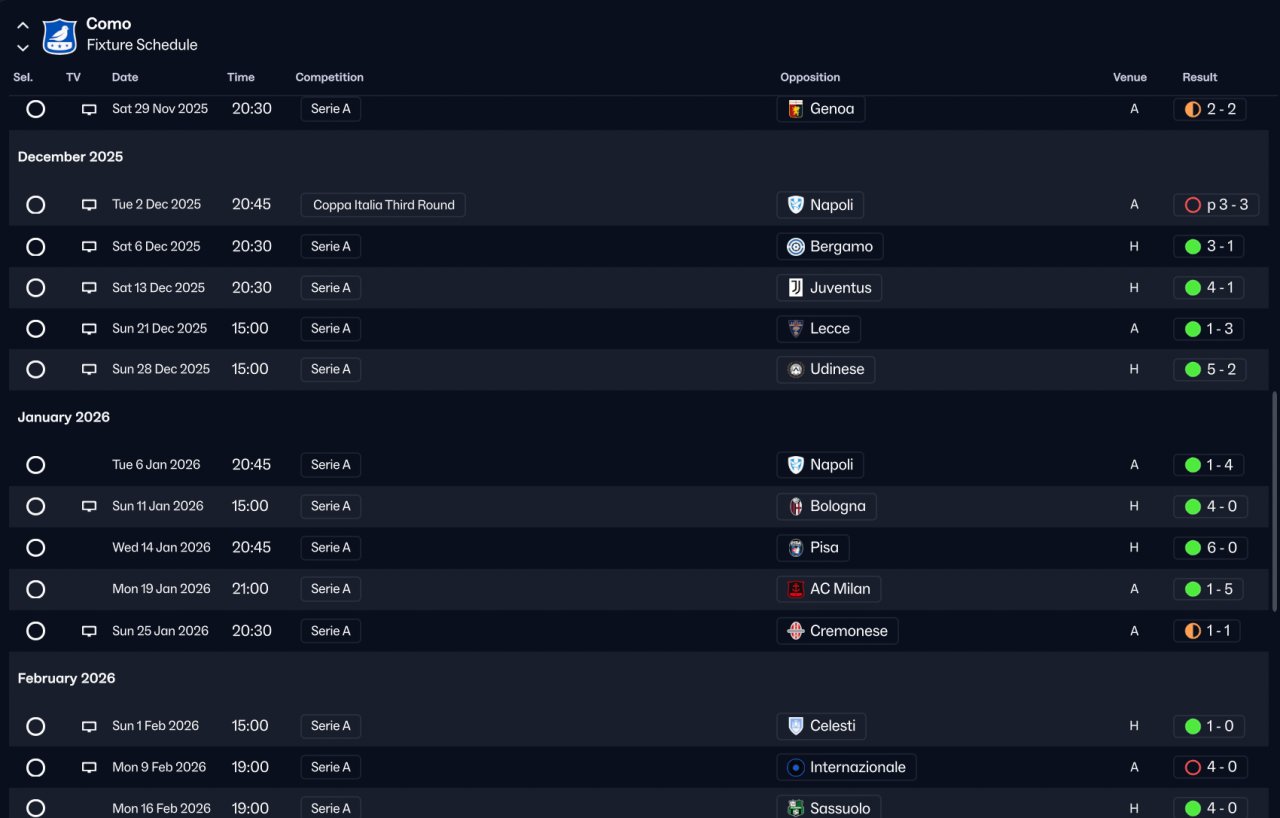Click the vertical scrollbar on the fixture list
This screenshot has width=1280, height=818.
(1273, 501)
